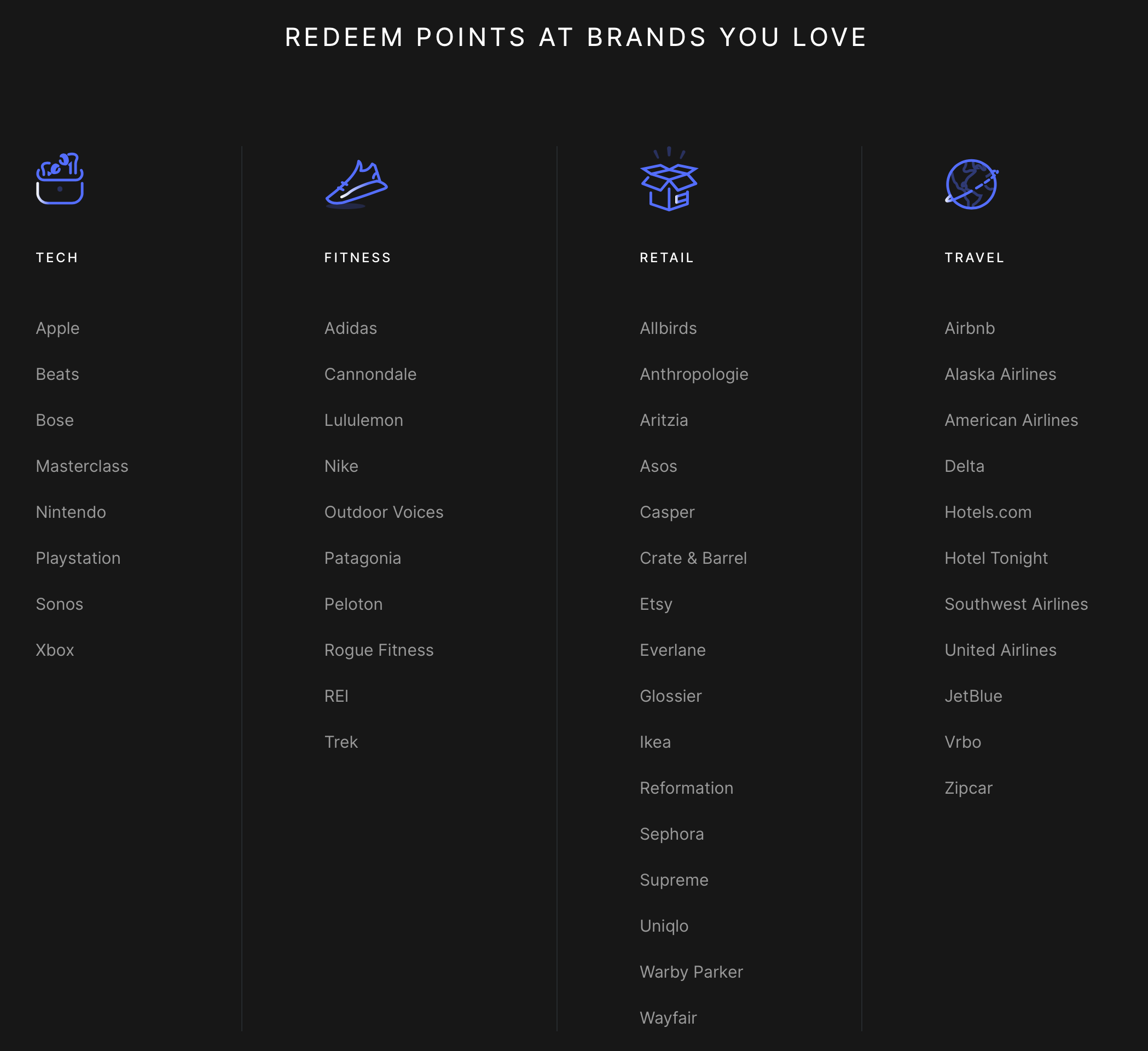Viewport: 1148px width, 1051px height.
Task: Click Rogue Fitness in the list
Action: coord(379,650)
